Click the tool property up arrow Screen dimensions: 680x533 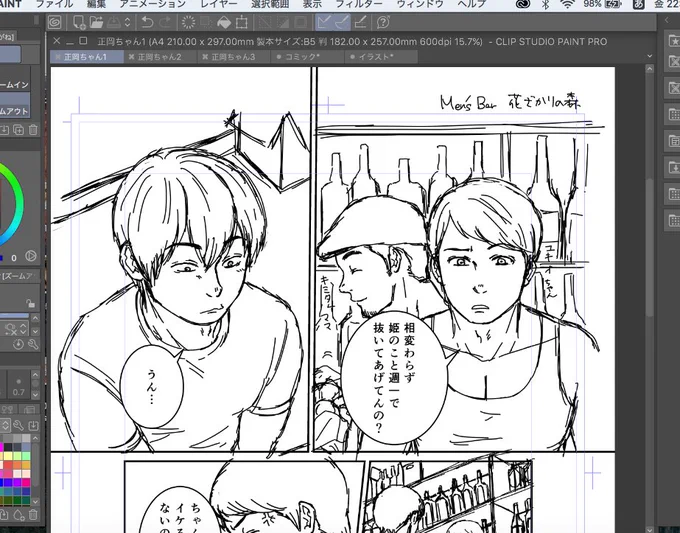tap(35, 318)
